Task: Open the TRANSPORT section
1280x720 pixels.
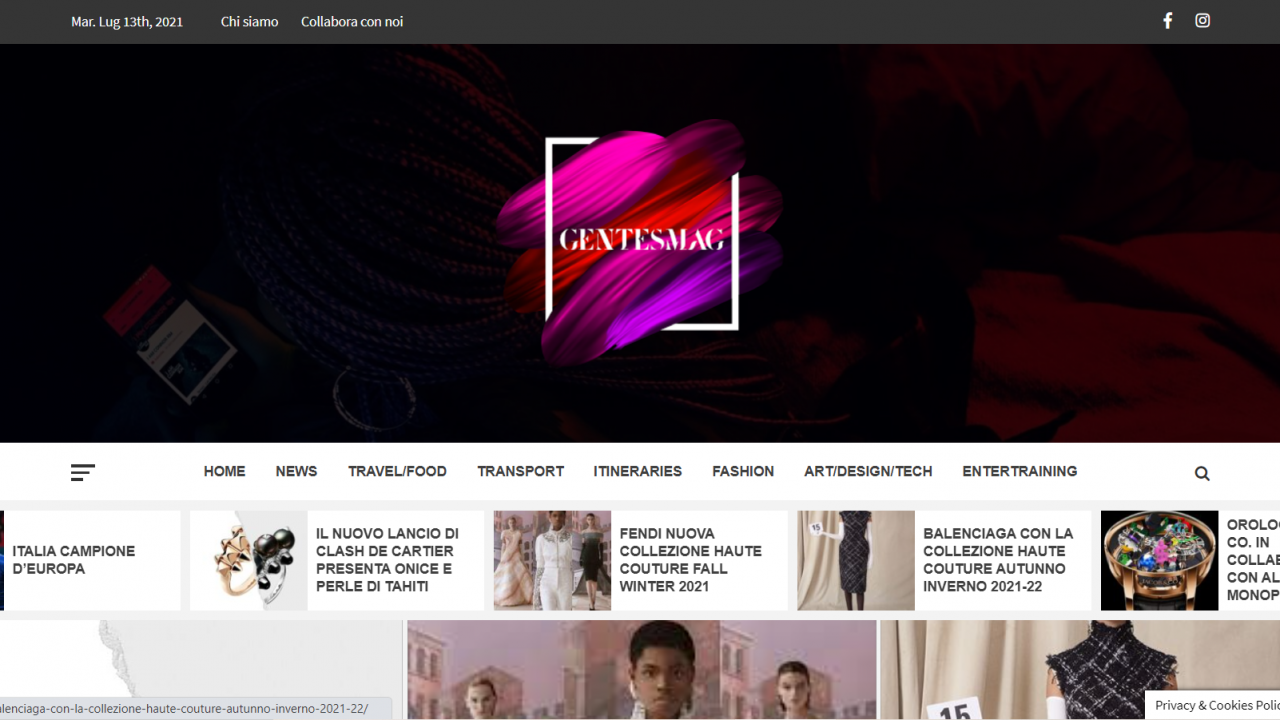Action: (x=520, y=471)
